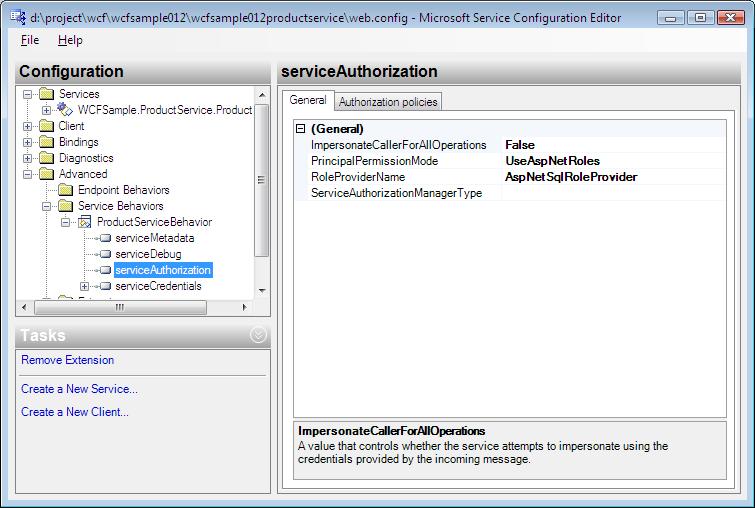755x508 pixels.
Task: Select serviceAuthorization in the tree
Action: point(163,270)
